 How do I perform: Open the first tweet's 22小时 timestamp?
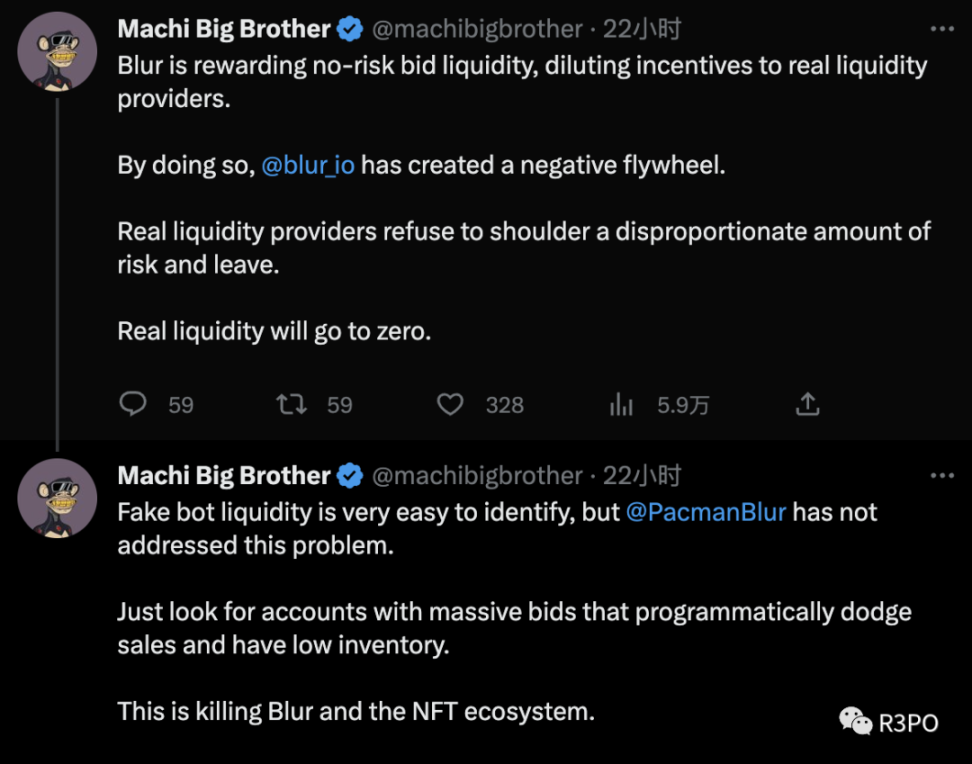642,29
